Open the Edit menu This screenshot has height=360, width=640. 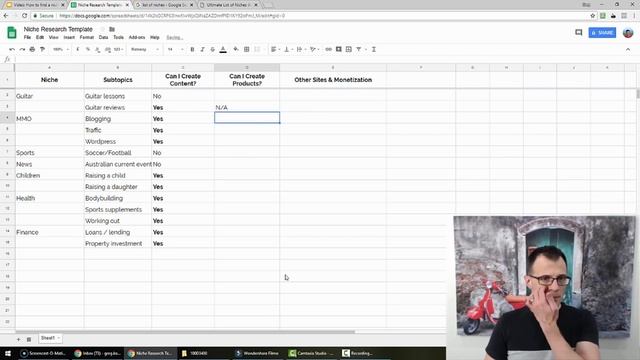pos(40,37)
